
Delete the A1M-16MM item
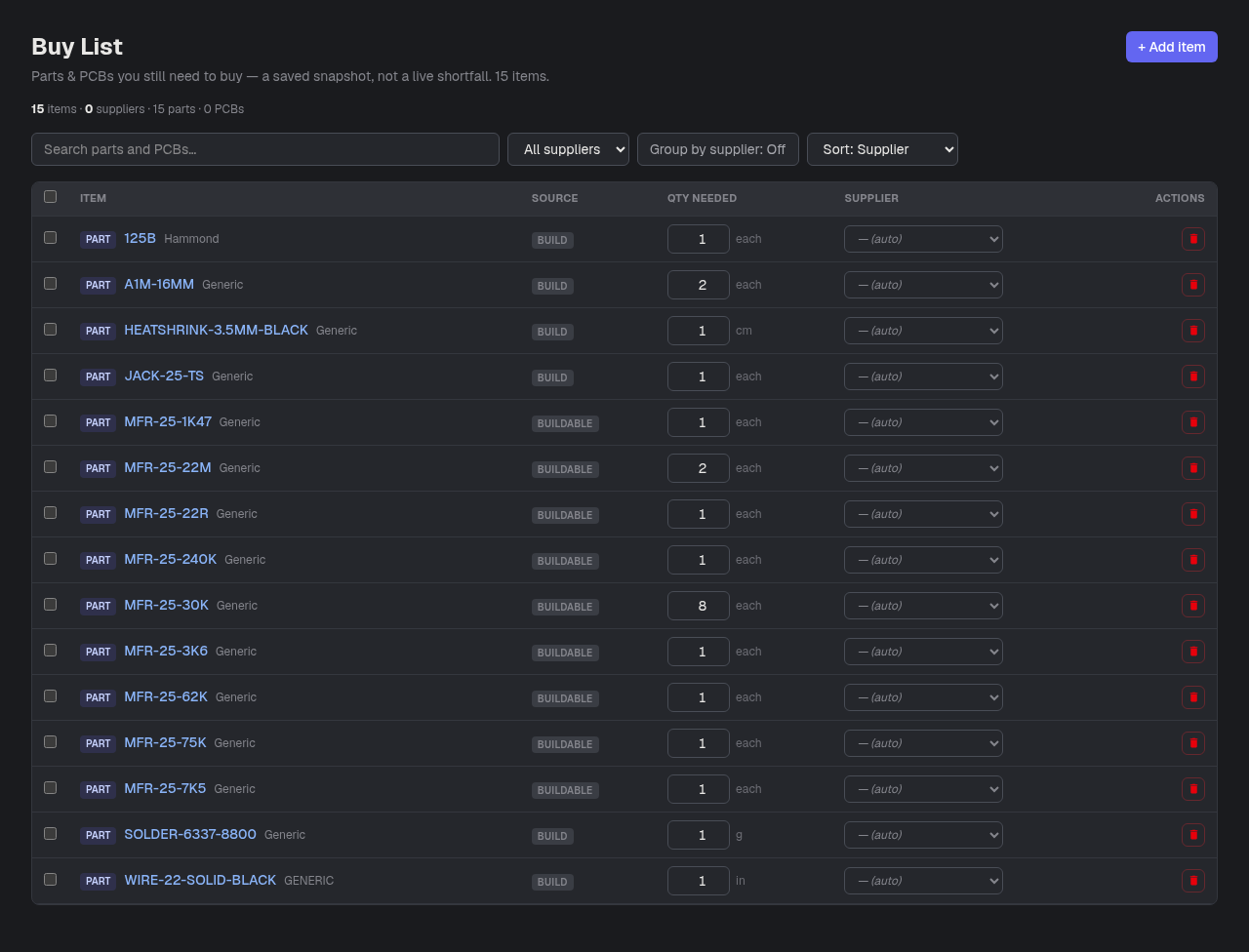(1192, 285)
